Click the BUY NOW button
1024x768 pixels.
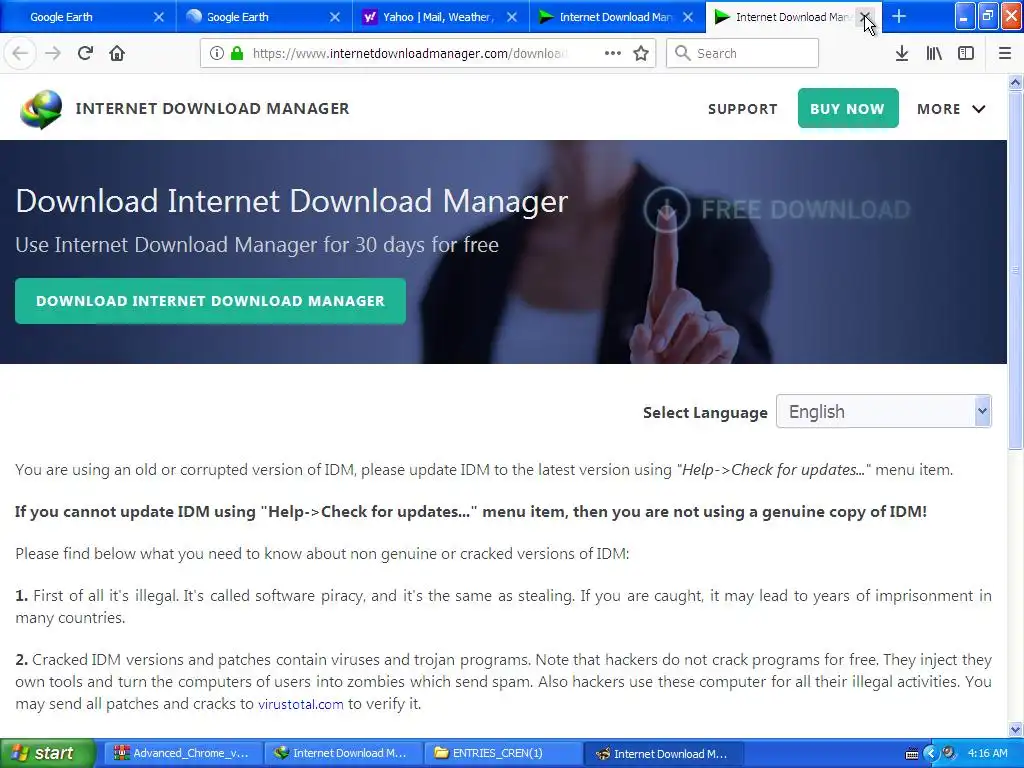click(x=848, y=108)
